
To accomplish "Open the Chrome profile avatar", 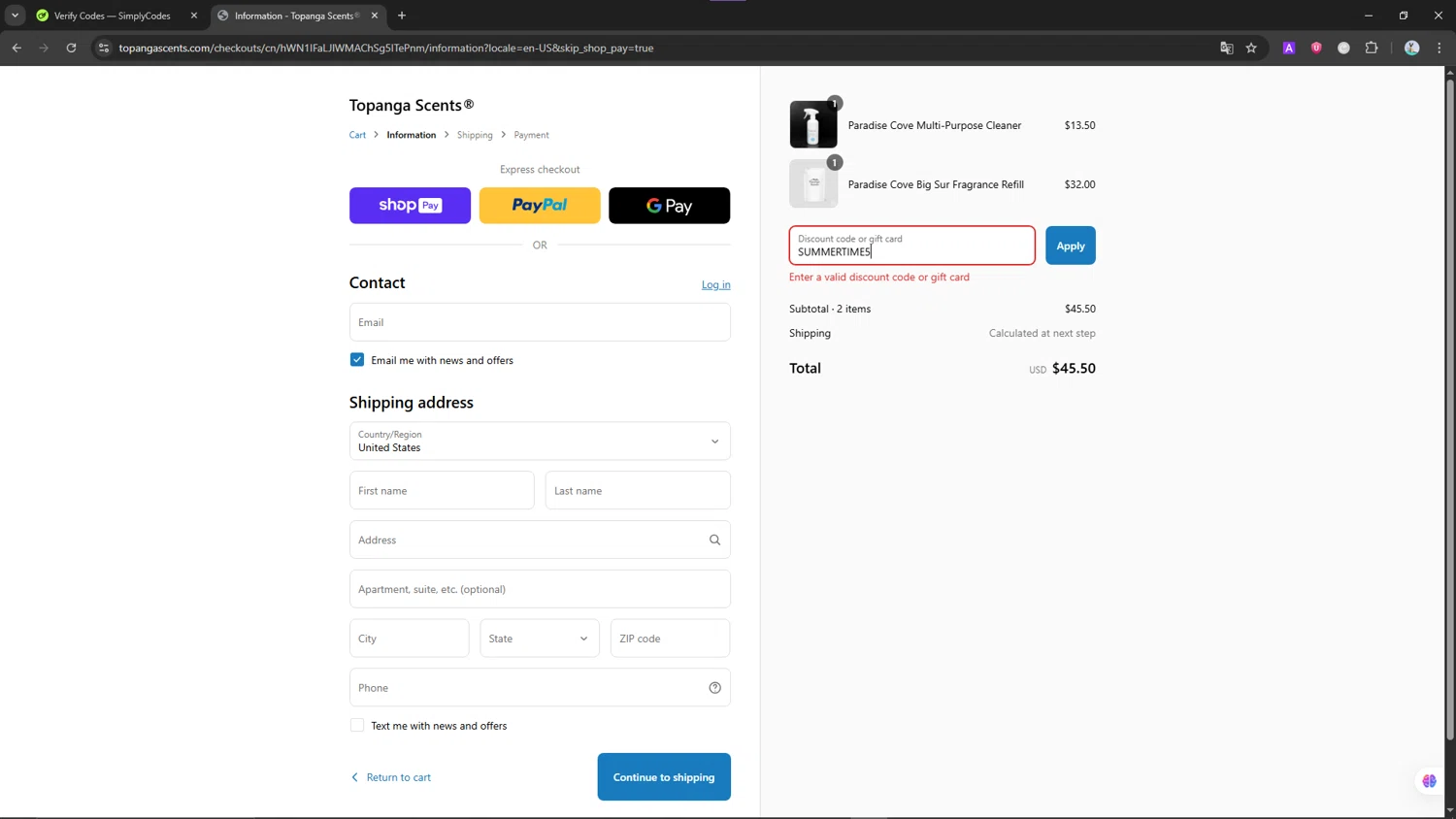I will tap(1412, 48).
